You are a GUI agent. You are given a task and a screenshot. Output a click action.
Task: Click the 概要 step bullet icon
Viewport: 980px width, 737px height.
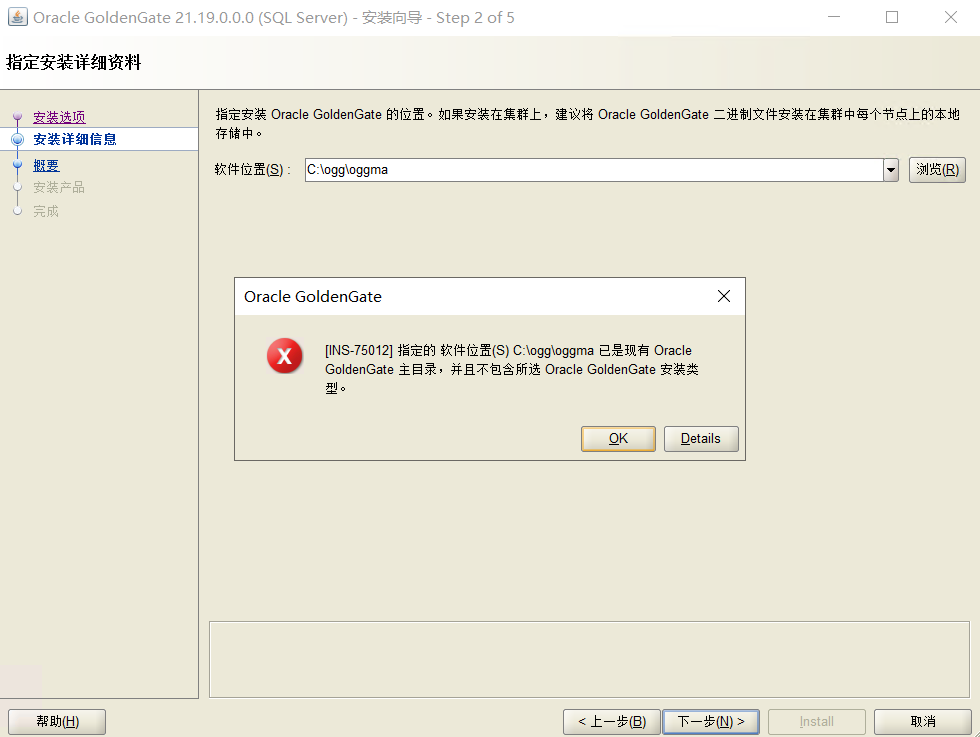(18, 165)
